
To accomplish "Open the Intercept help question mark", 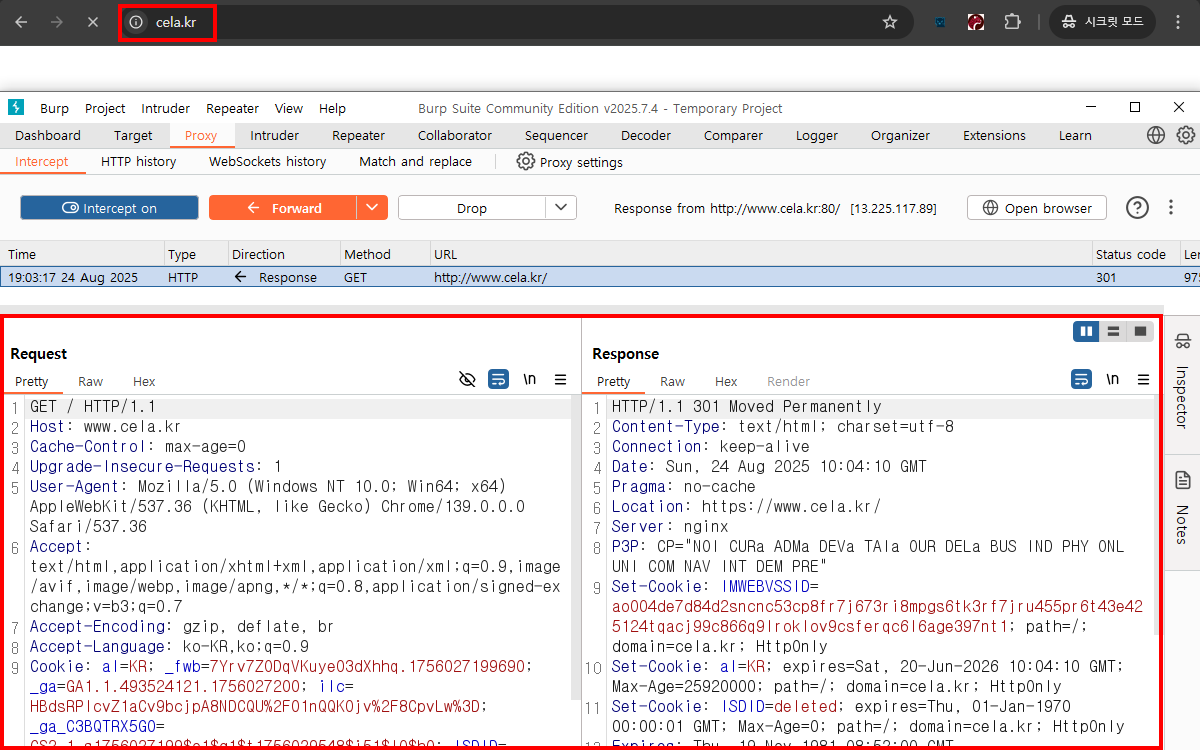I will click(x=1137, y=208).
